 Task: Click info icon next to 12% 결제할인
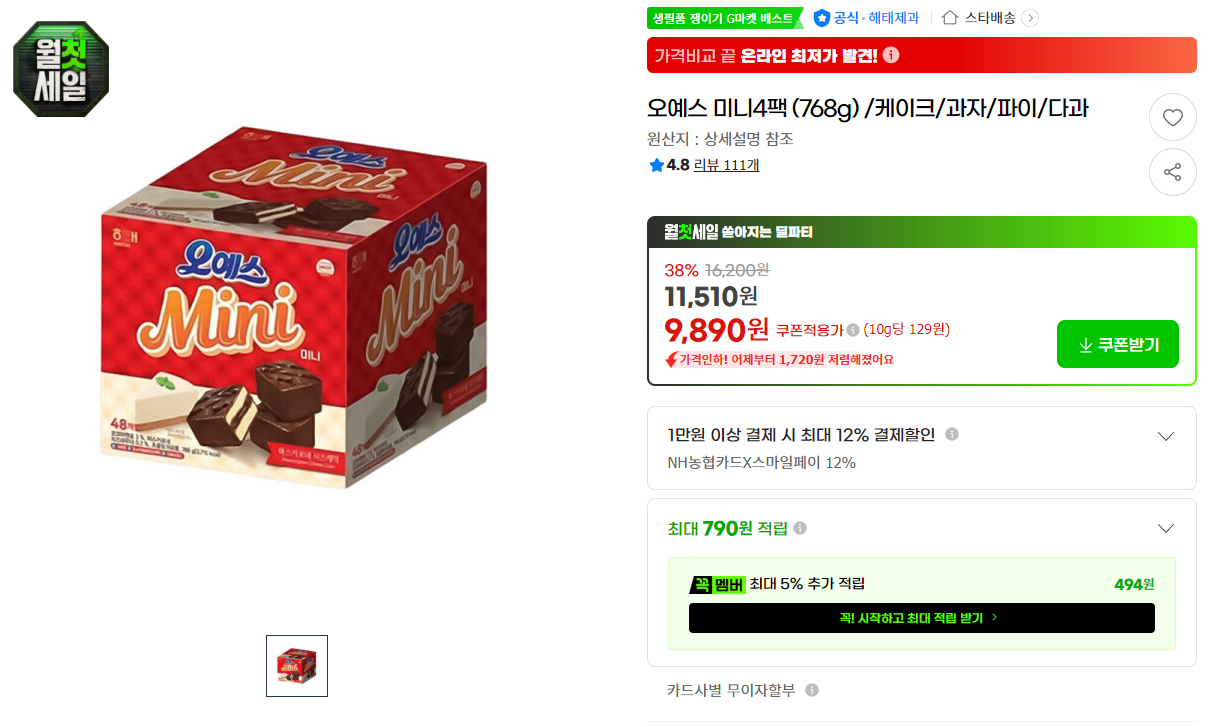click(952, 434)
